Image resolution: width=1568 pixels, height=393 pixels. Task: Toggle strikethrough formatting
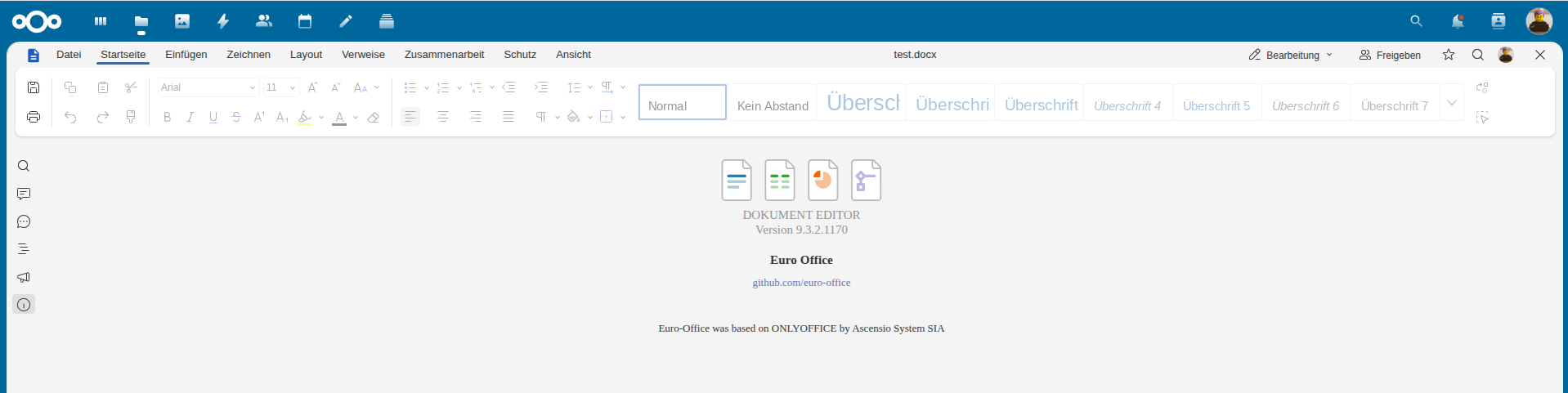(x=236, y=117)
